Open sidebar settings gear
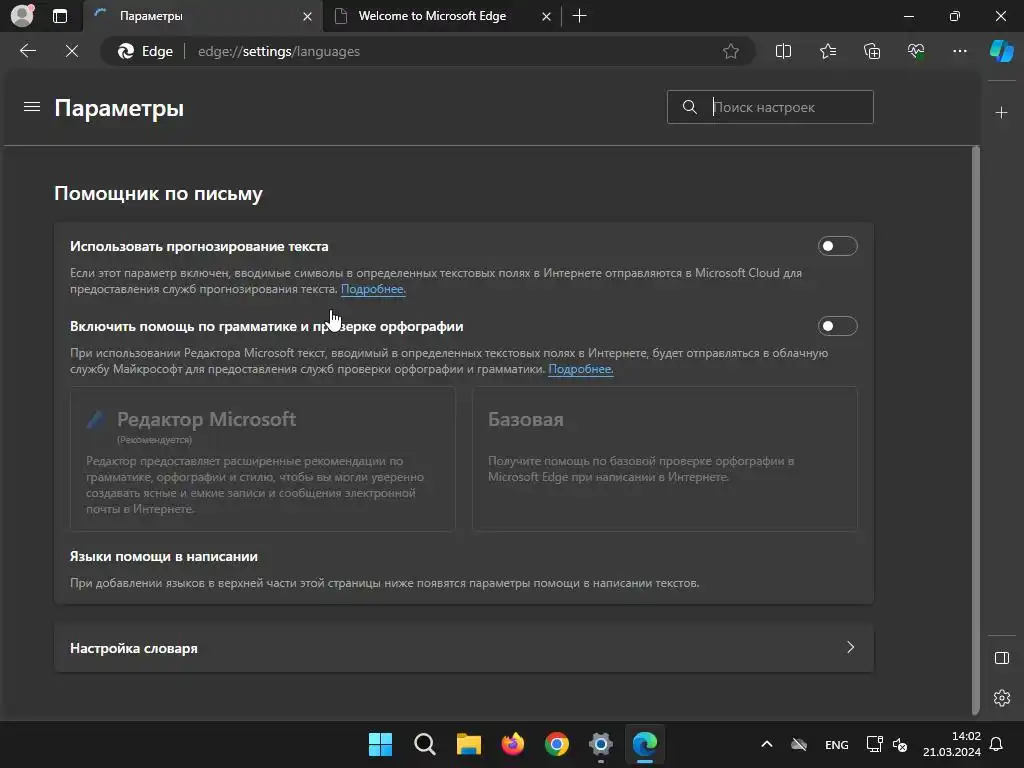This screenshot has width=1024, height=768. 1001,698
